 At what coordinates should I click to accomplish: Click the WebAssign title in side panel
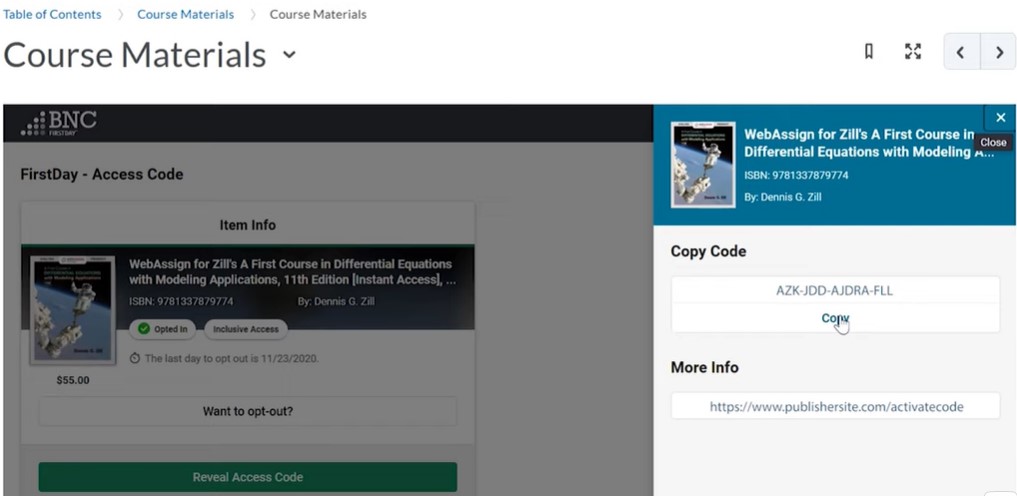(860, 142)
